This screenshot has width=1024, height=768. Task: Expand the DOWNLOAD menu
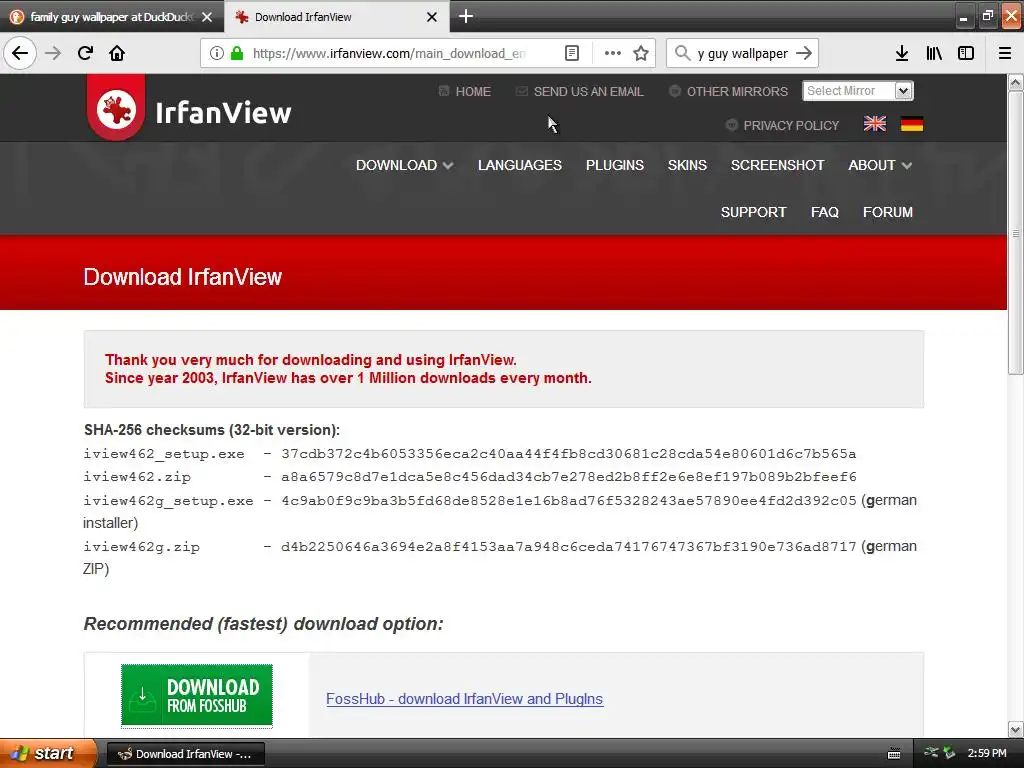pyautogui.click(x=404, y=165)
